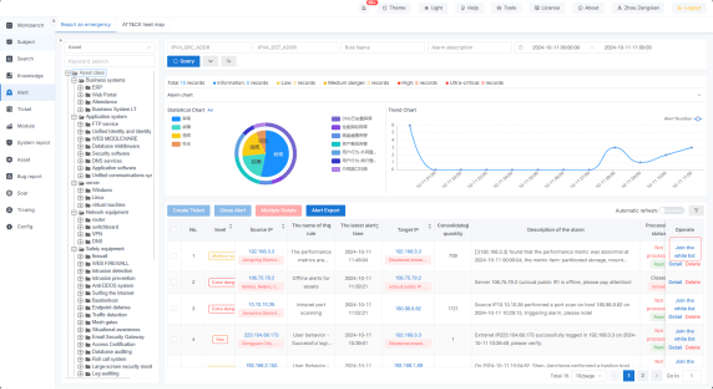Image resolution: width=713 pixels, height=389 pixels.
Task: Click the Alert Export button
Action: 326,210
